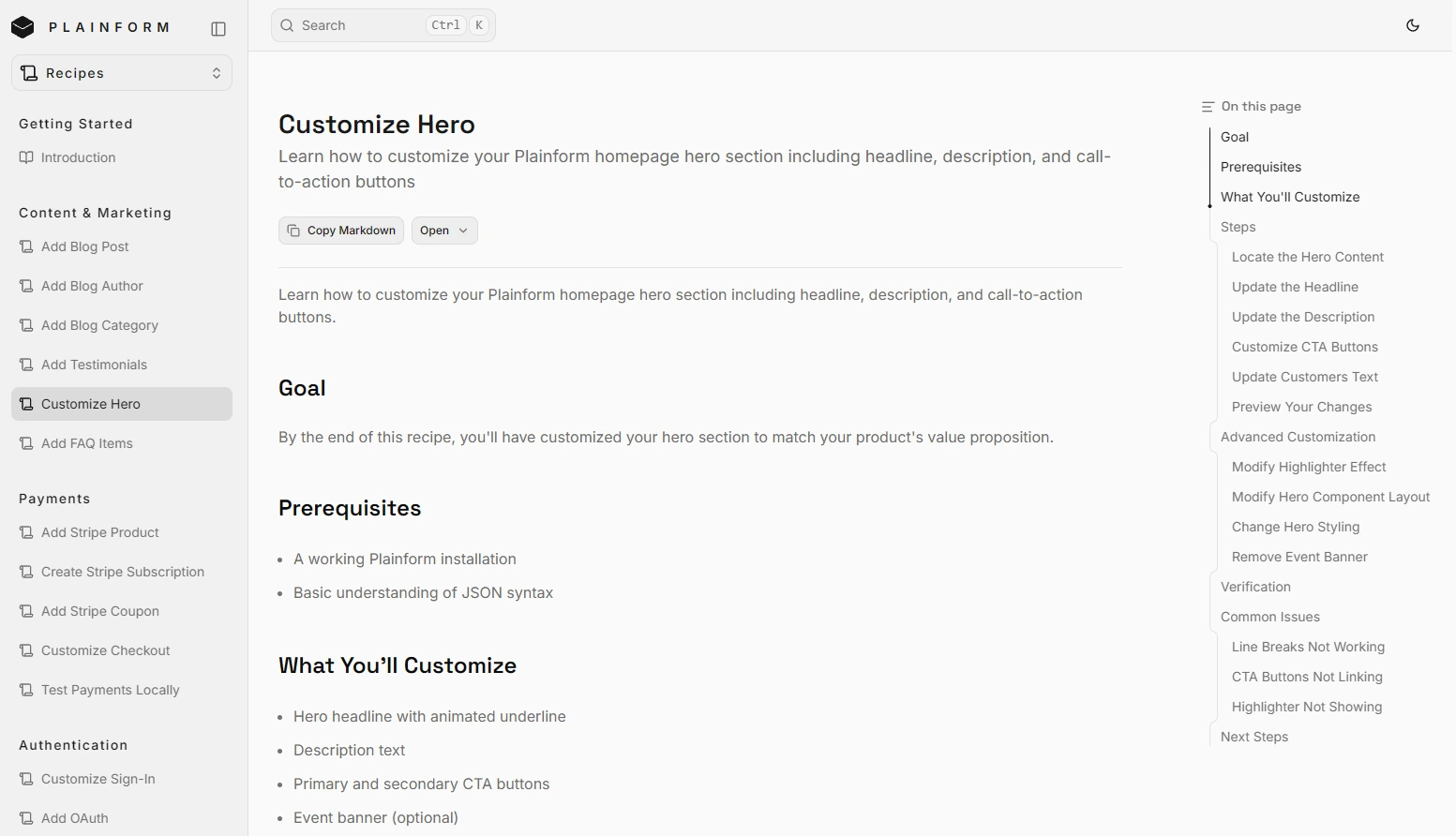Go to Customize CTA Buttons section

[1305, 347]
